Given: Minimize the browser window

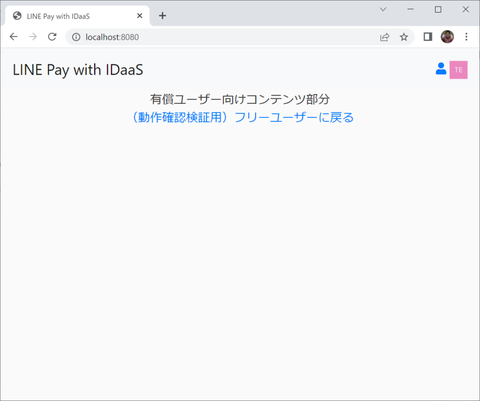Looking at the screenshot, I should tap(410, 9).
